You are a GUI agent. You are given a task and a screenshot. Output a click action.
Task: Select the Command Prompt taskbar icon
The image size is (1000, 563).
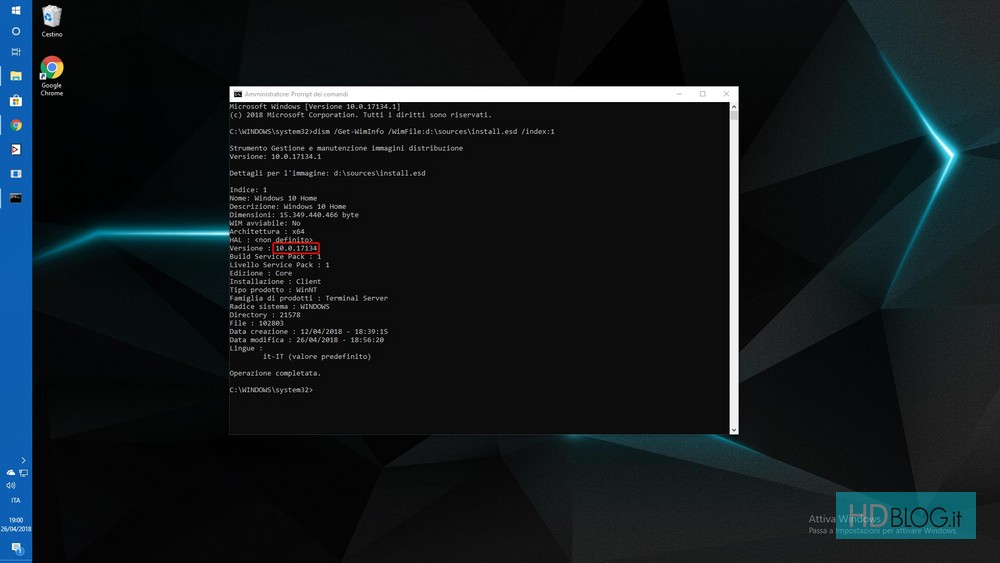coord(15,198)
